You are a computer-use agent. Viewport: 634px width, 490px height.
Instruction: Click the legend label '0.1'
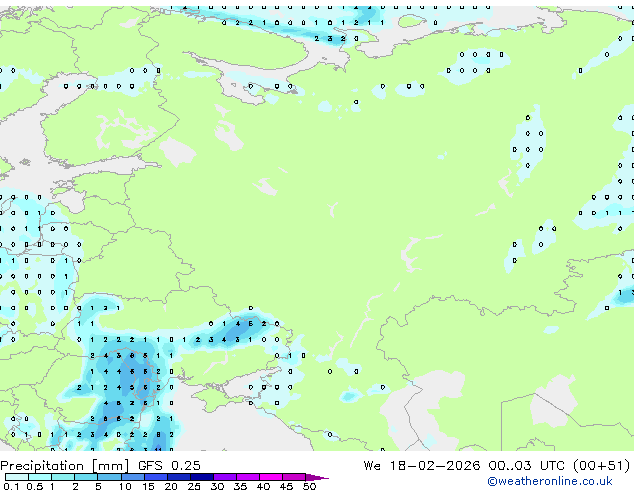(x=11, y=486)
